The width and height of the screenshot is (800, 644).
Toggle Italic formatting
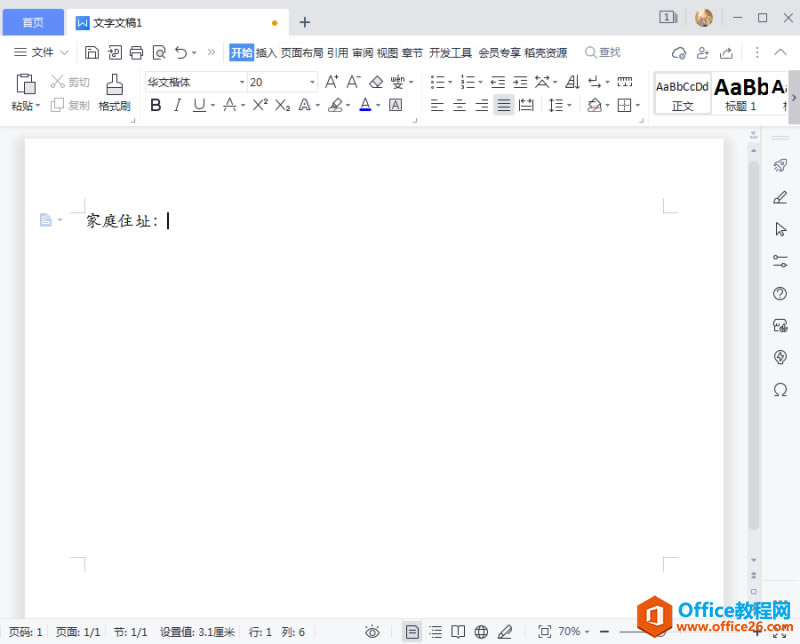tap(177, 105)
